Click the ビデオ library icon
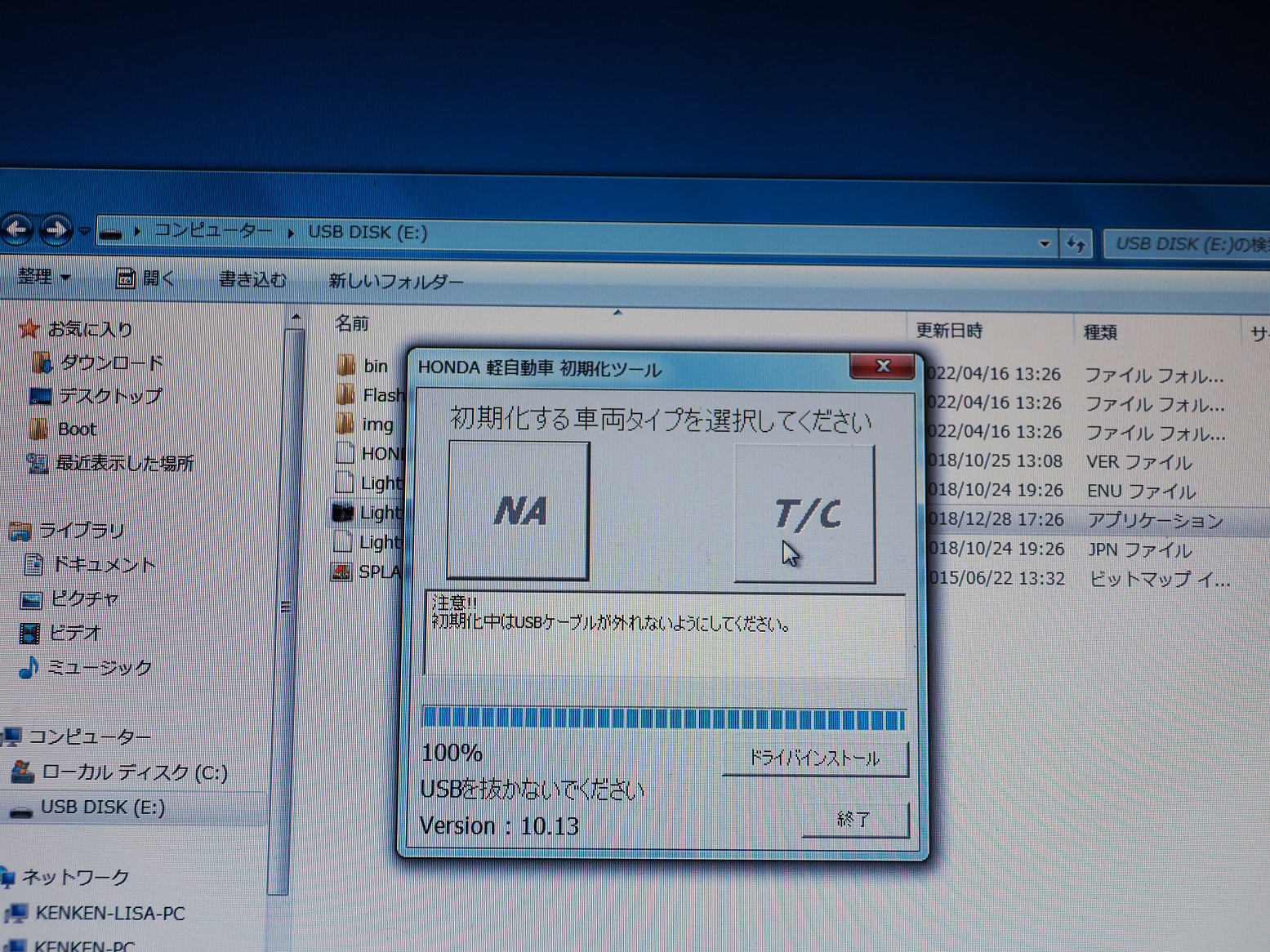 [29, 633]
